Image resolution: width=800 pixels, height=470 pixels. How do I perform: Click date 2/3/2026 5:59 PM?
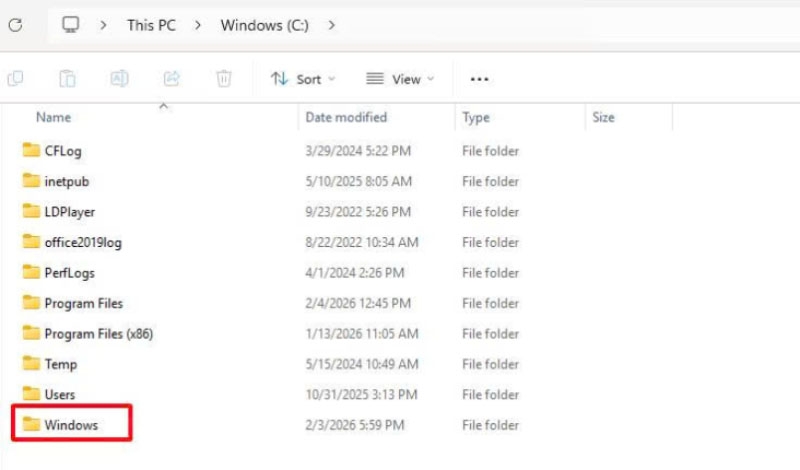355,425
